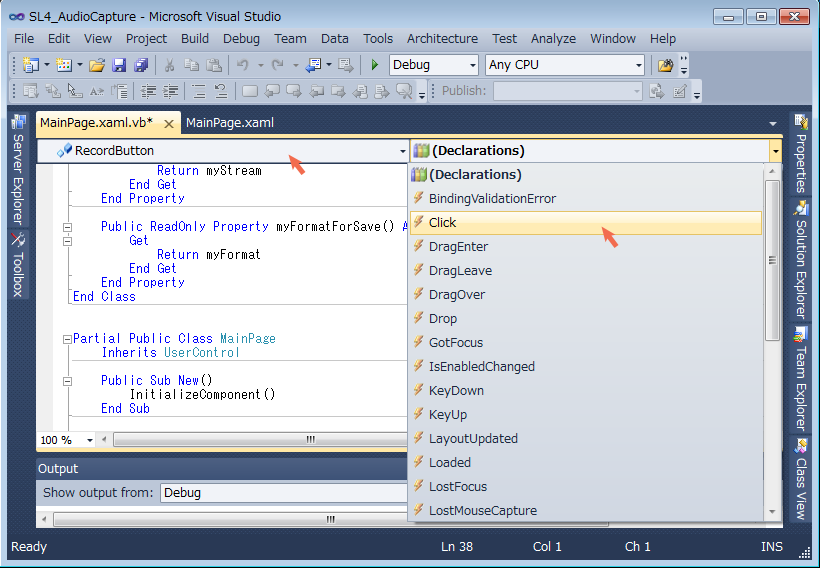Click the Save All icon

tap(141, 65)
